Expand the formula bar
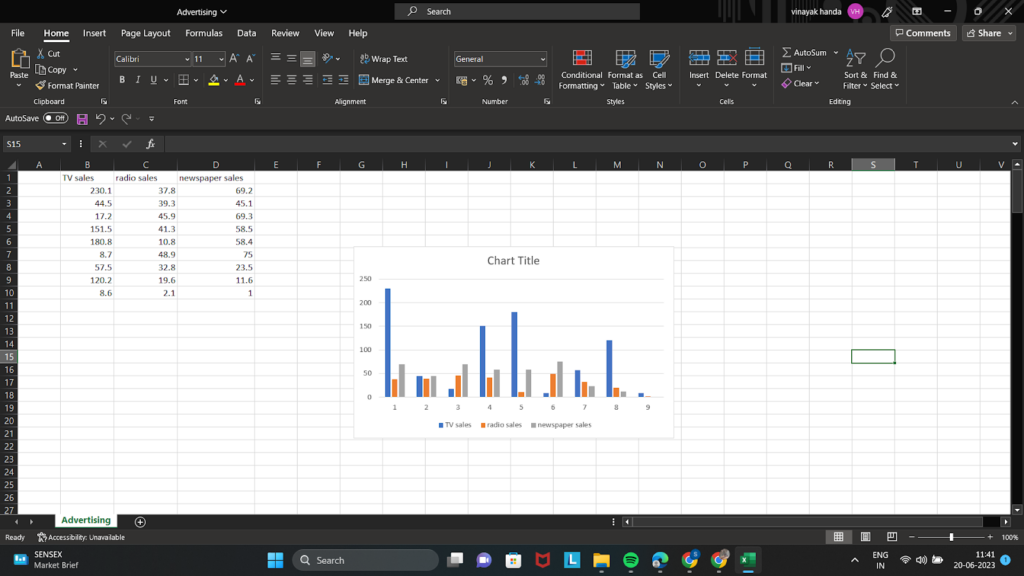 click(x=1015, y=144)
